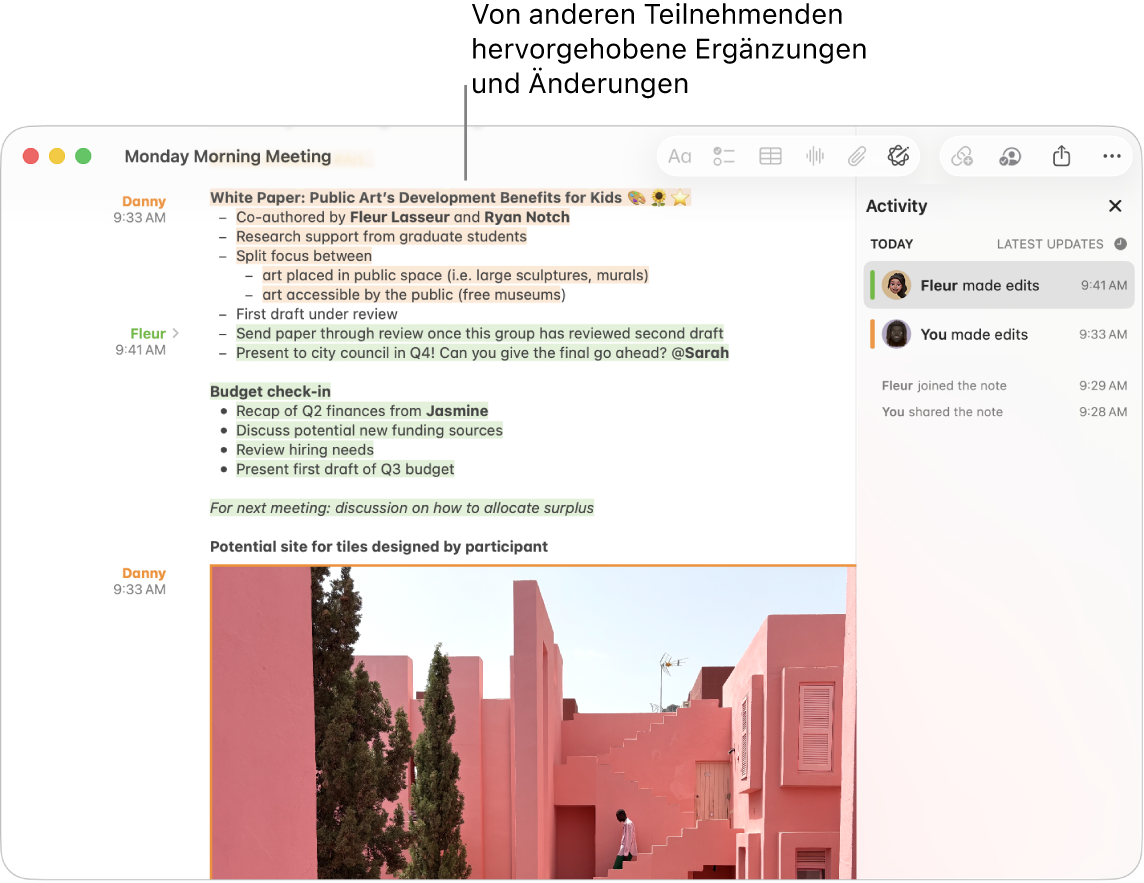1144x883 pixels.
Task: Click 'Split focus between' line
Action: pyautogui.click(x=304, y=256)
